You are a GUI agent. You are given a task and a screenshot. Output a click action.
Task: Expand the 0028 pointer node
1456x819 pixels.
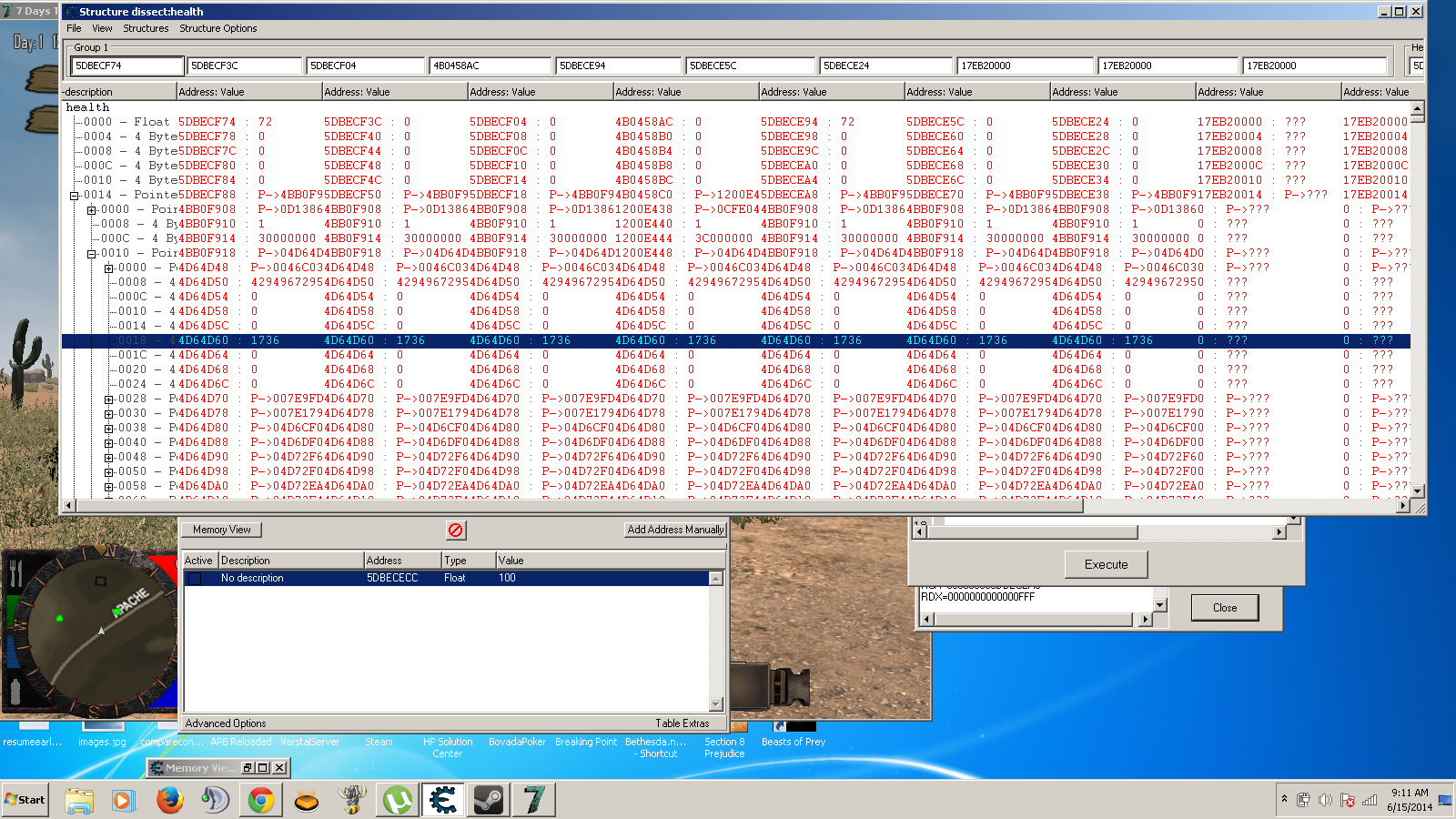pyautogui.click(x=108, y=399)
